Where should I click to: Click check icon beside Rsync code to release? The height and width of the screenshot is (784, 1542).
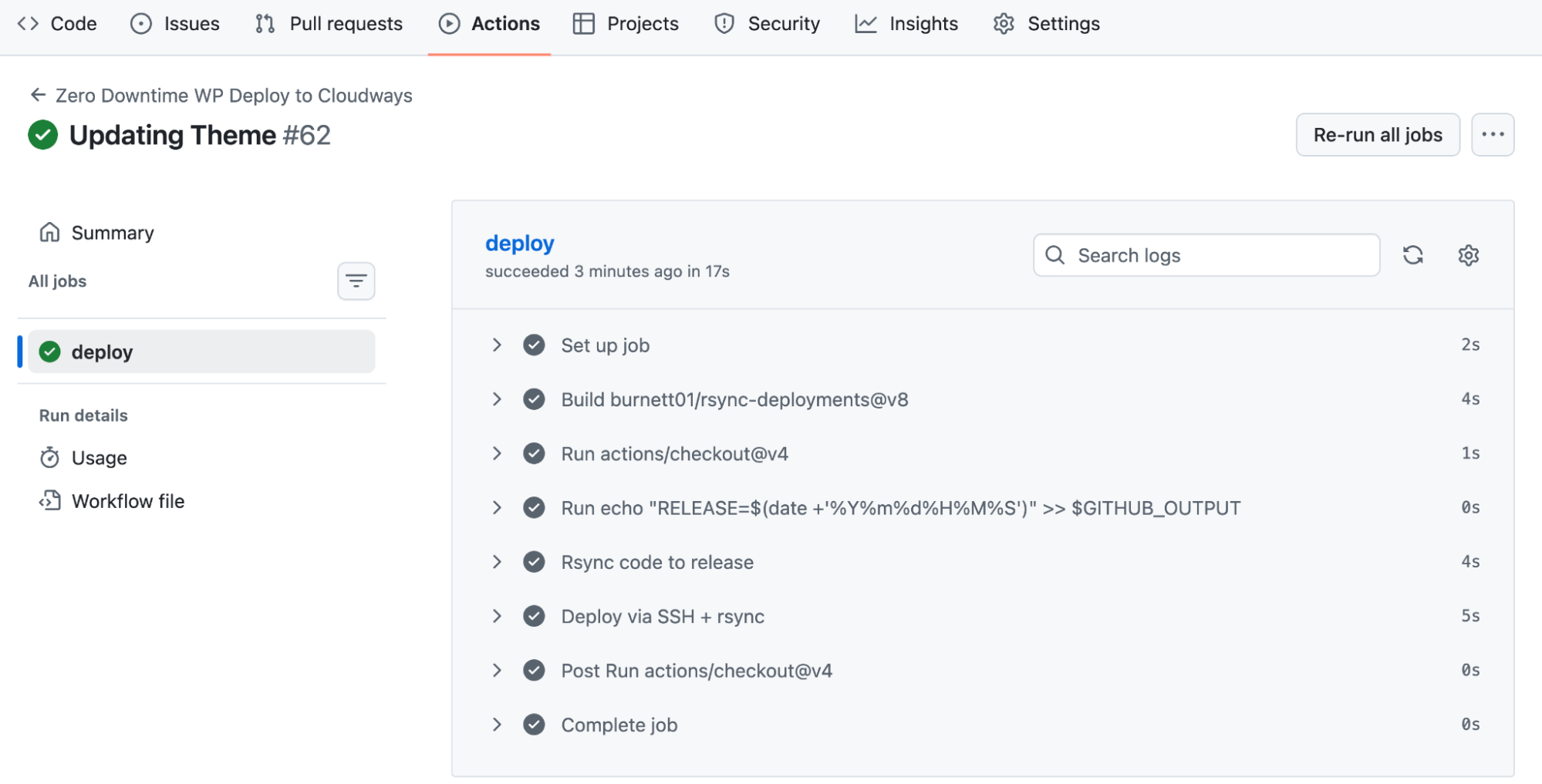pos(534,562)
